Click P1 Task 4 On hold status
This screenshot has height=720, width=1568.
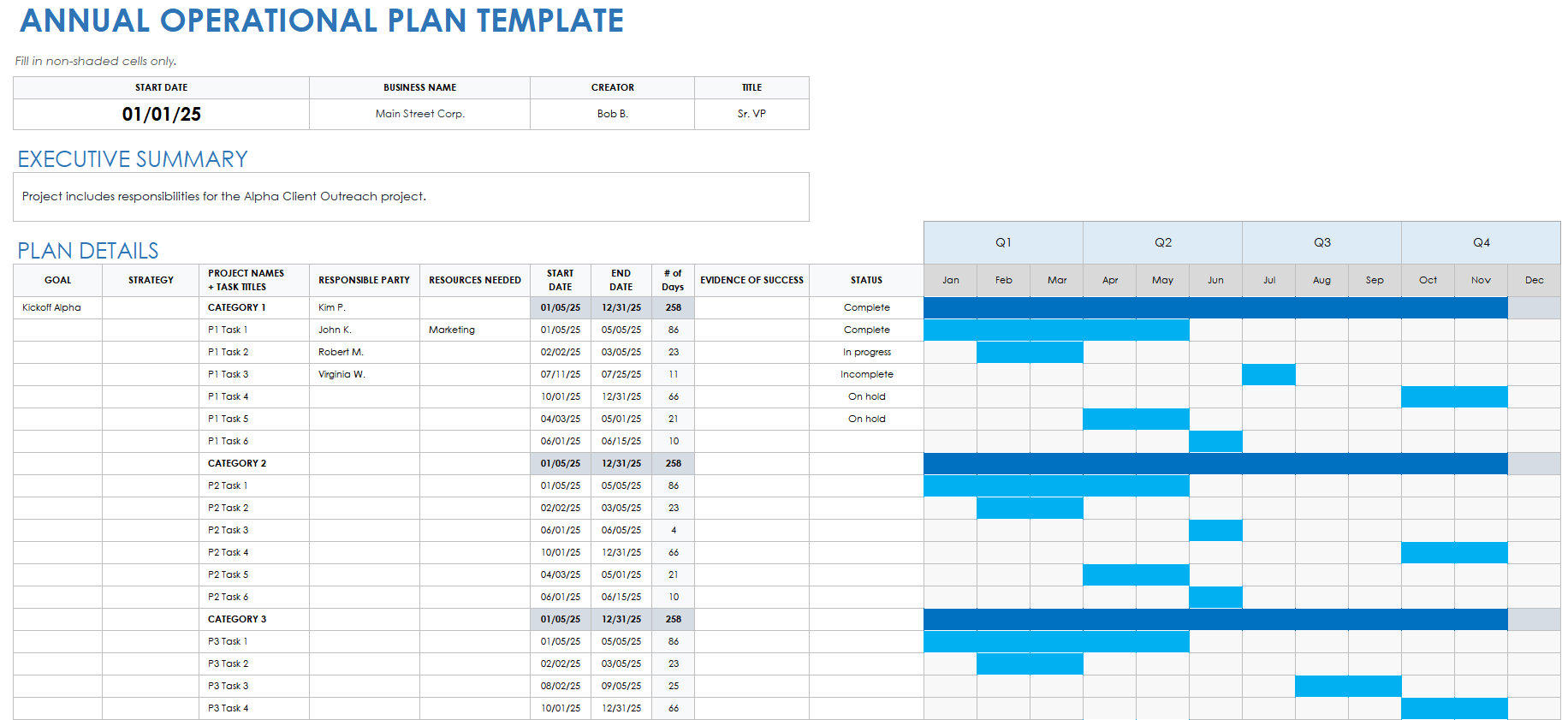click(x=866, y=396)
